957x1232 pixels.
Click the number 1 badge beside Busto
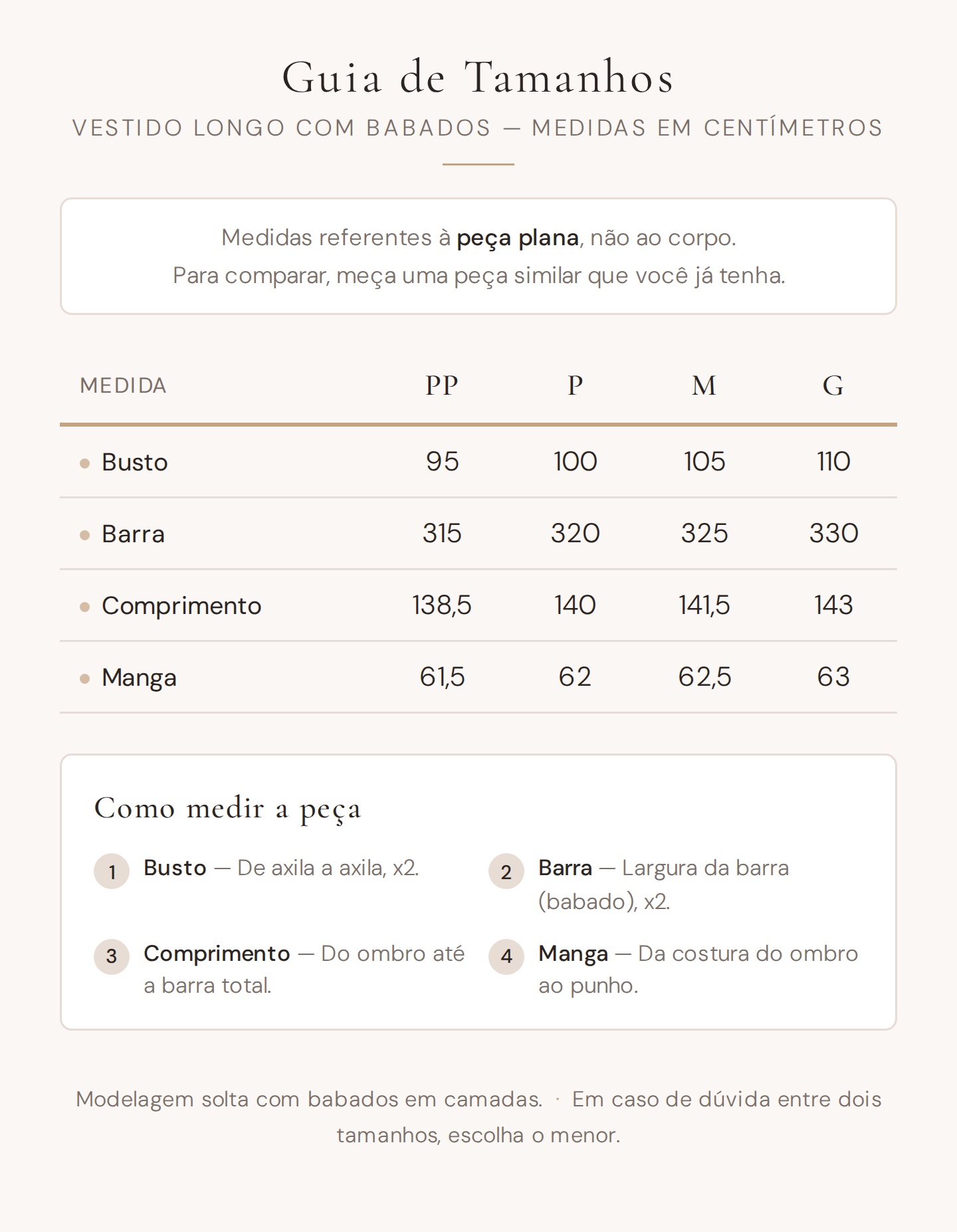click(x=112, y=871)
